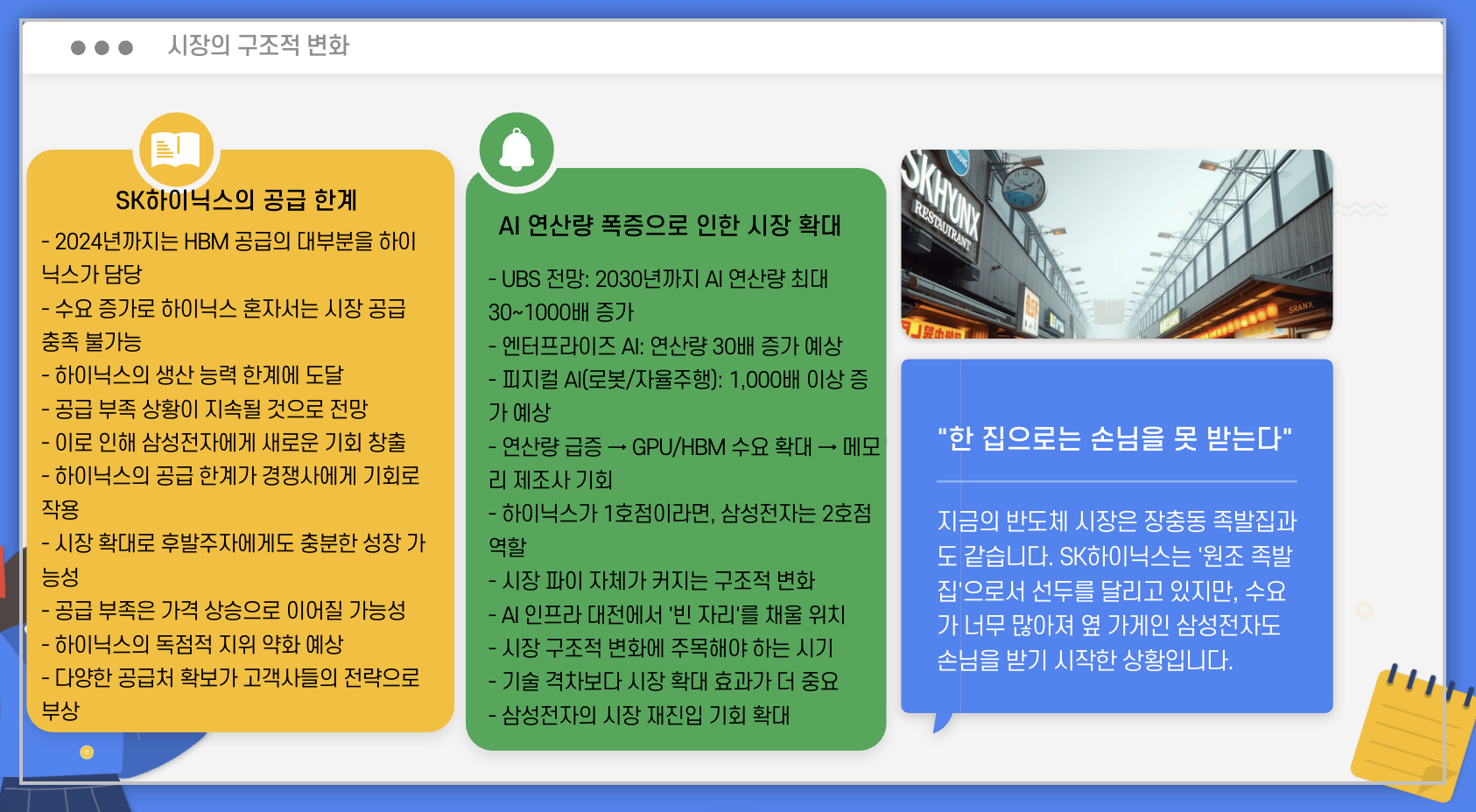The width and height of the screenshot is (1476, 812).
Task: Click the open book icon above yellow card
Action: tap(176, 150)
